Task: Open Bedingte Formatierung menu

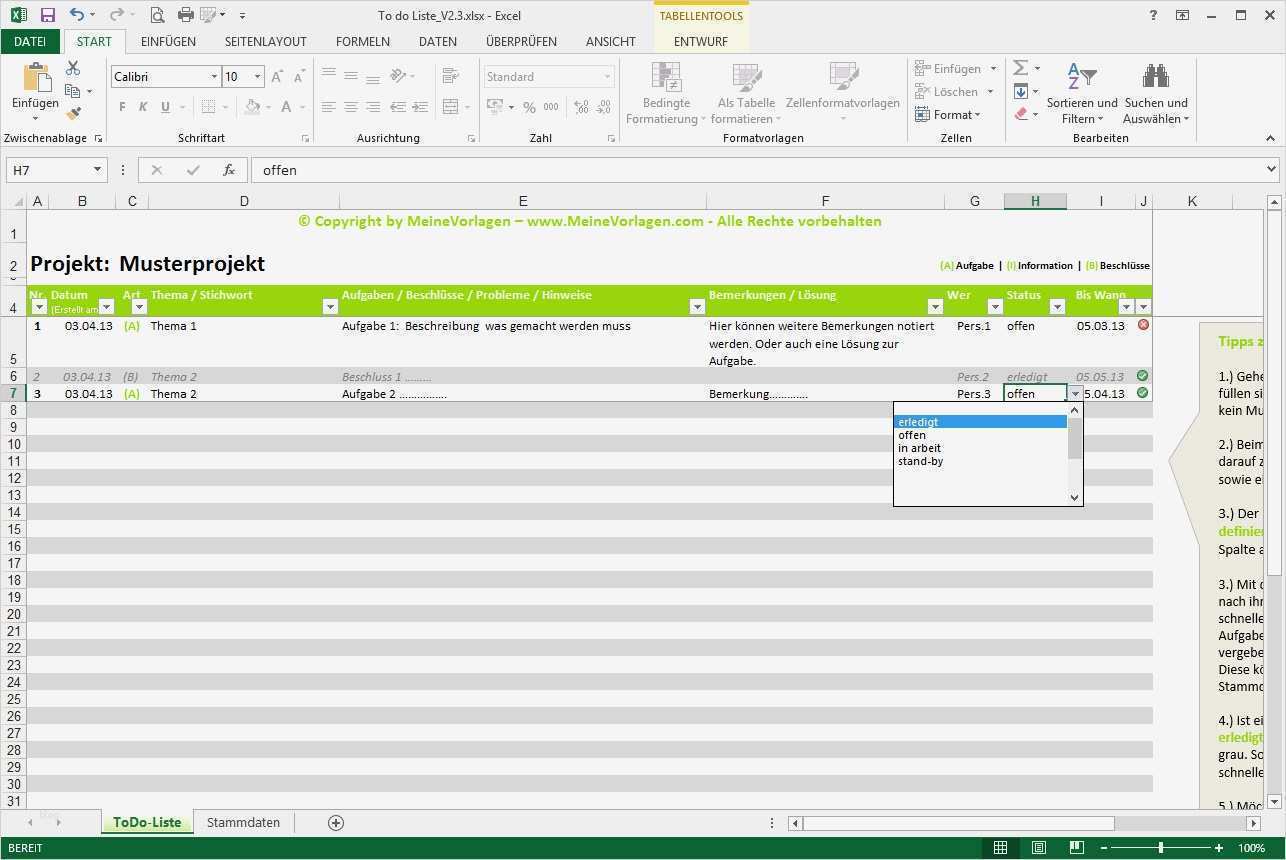Action: (x=666, y=95)
